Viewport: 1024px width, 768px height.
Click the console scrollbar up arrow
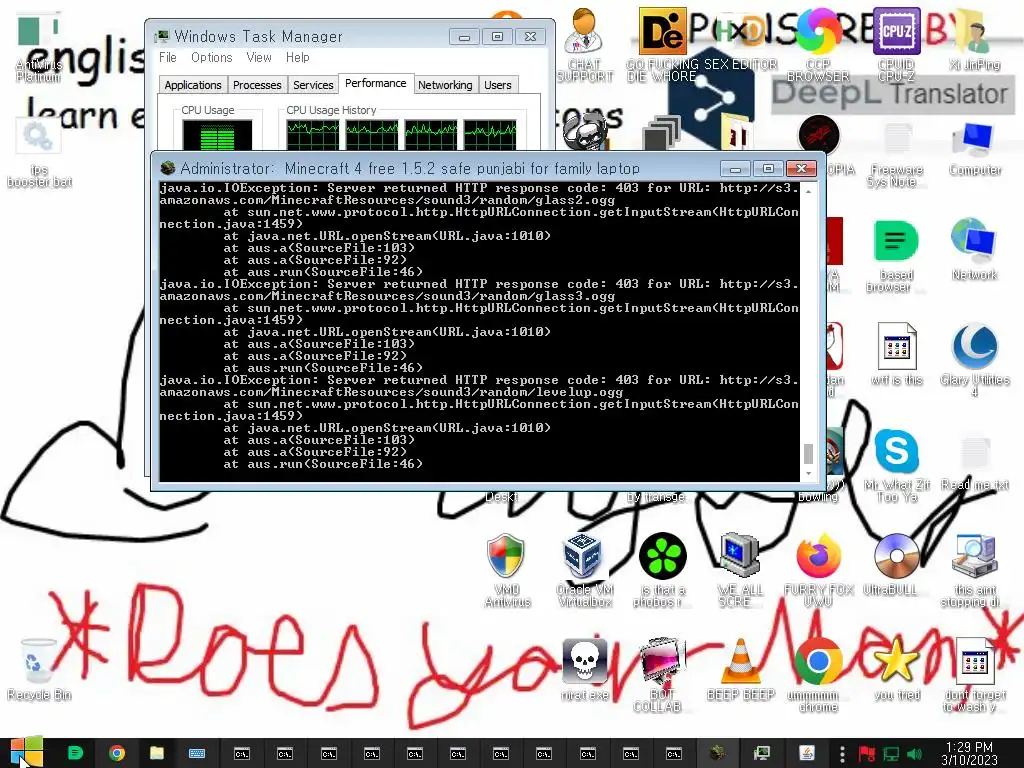808,191
